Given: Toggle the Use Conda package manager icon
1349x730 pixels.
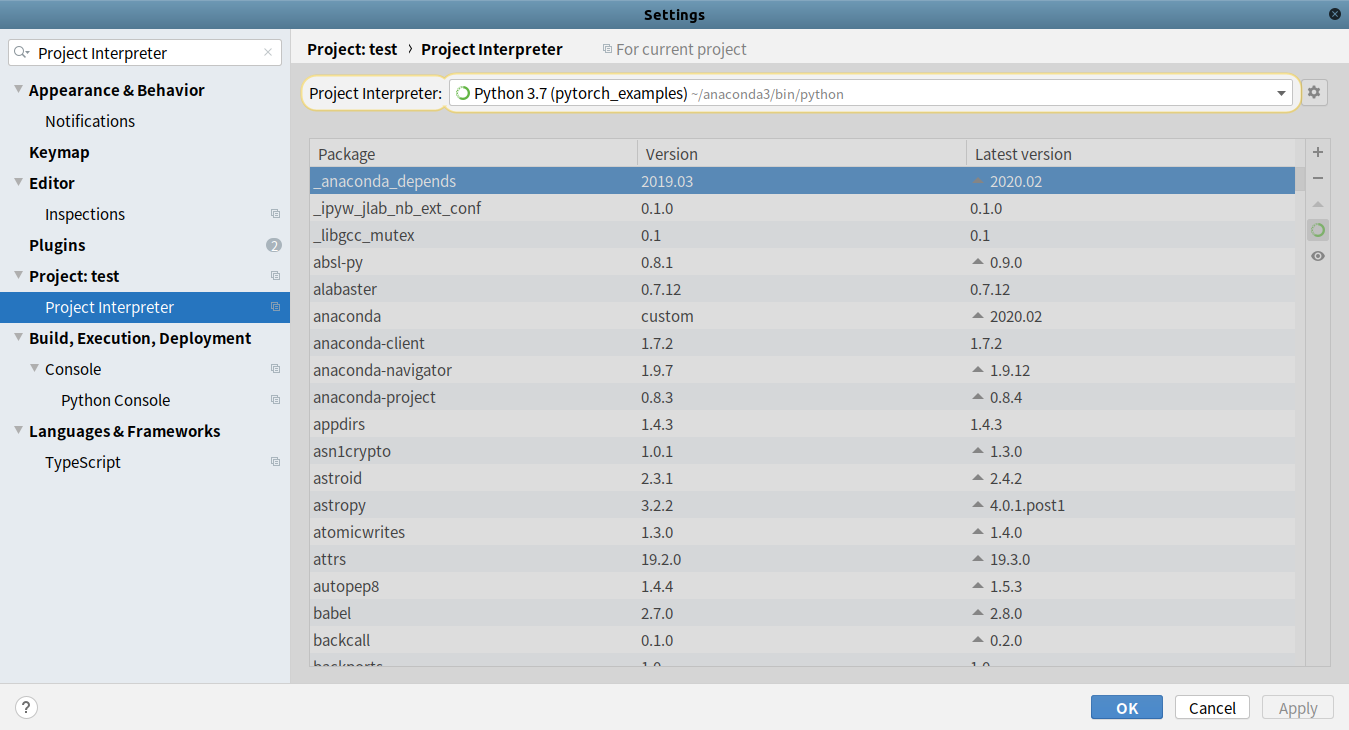Looking at the screenshot, I should 1318,230.
